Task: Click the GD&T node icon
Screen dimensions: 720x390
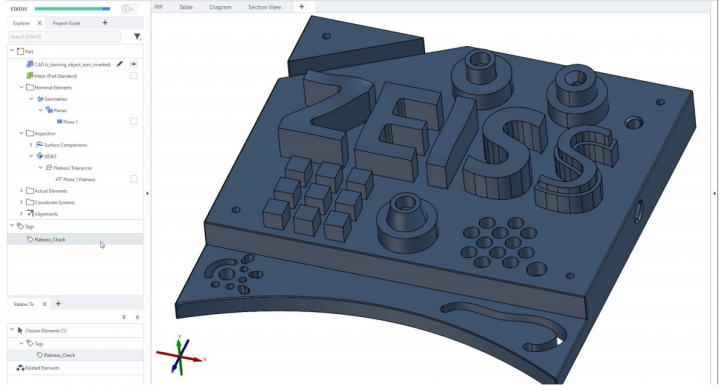Action: point(40,156)
